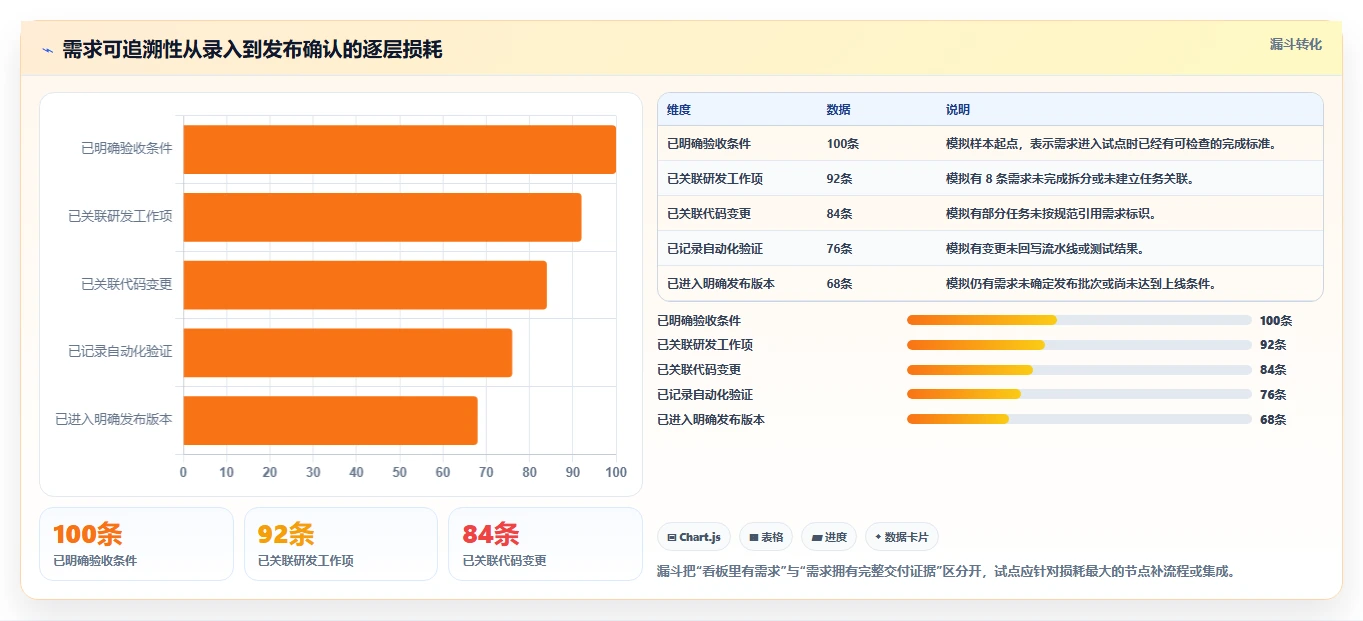Click the 已进入明确发布版本 progress bar showing 68条
The height and width of the screenshot is (621, 1363).
1079,419
